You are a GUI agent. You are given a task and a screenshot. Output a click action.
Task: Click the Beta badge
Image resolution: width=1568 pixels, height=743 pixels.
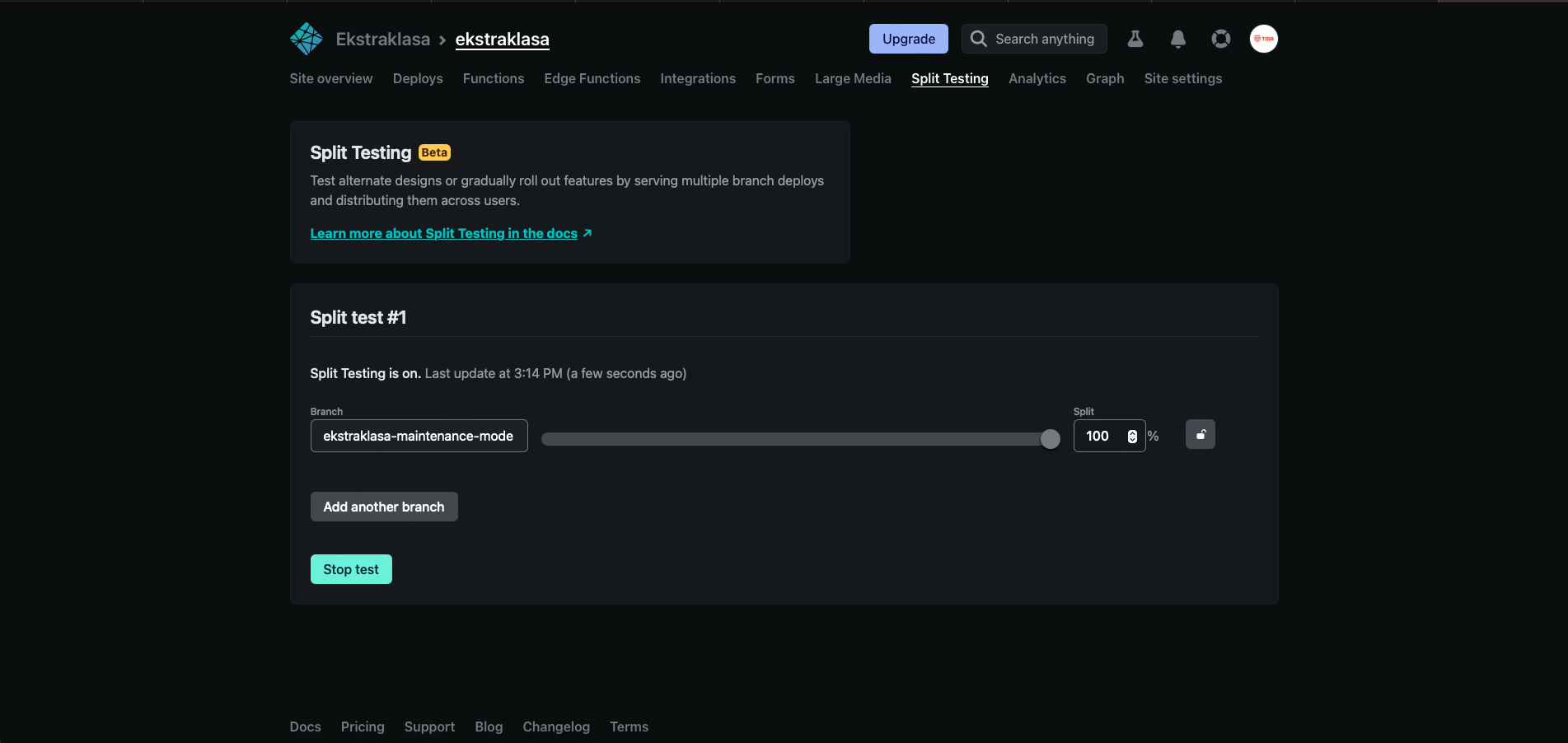point(434,152)
